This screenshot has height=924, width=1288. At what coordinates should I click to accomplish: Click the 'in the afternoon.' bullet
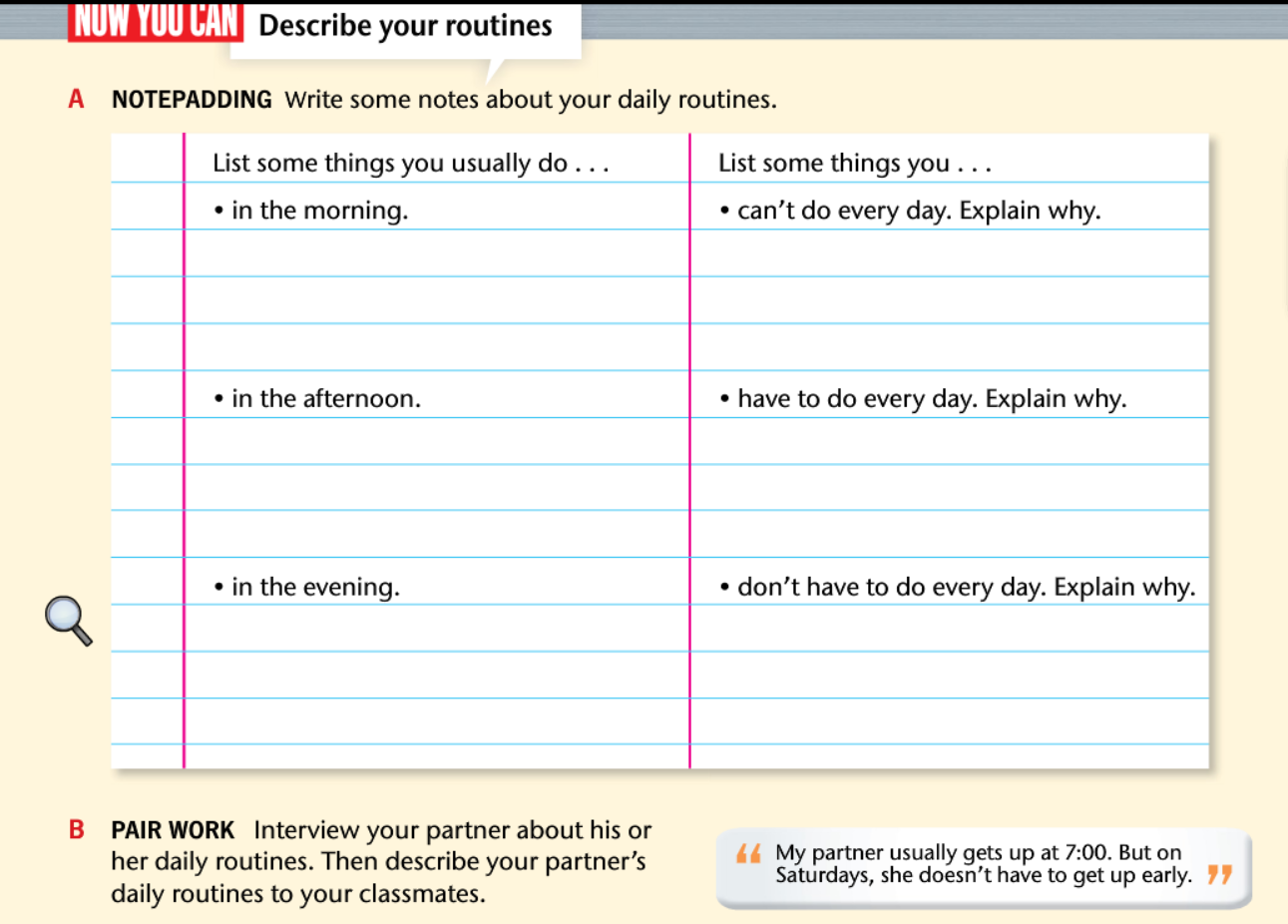coord(317,399)
